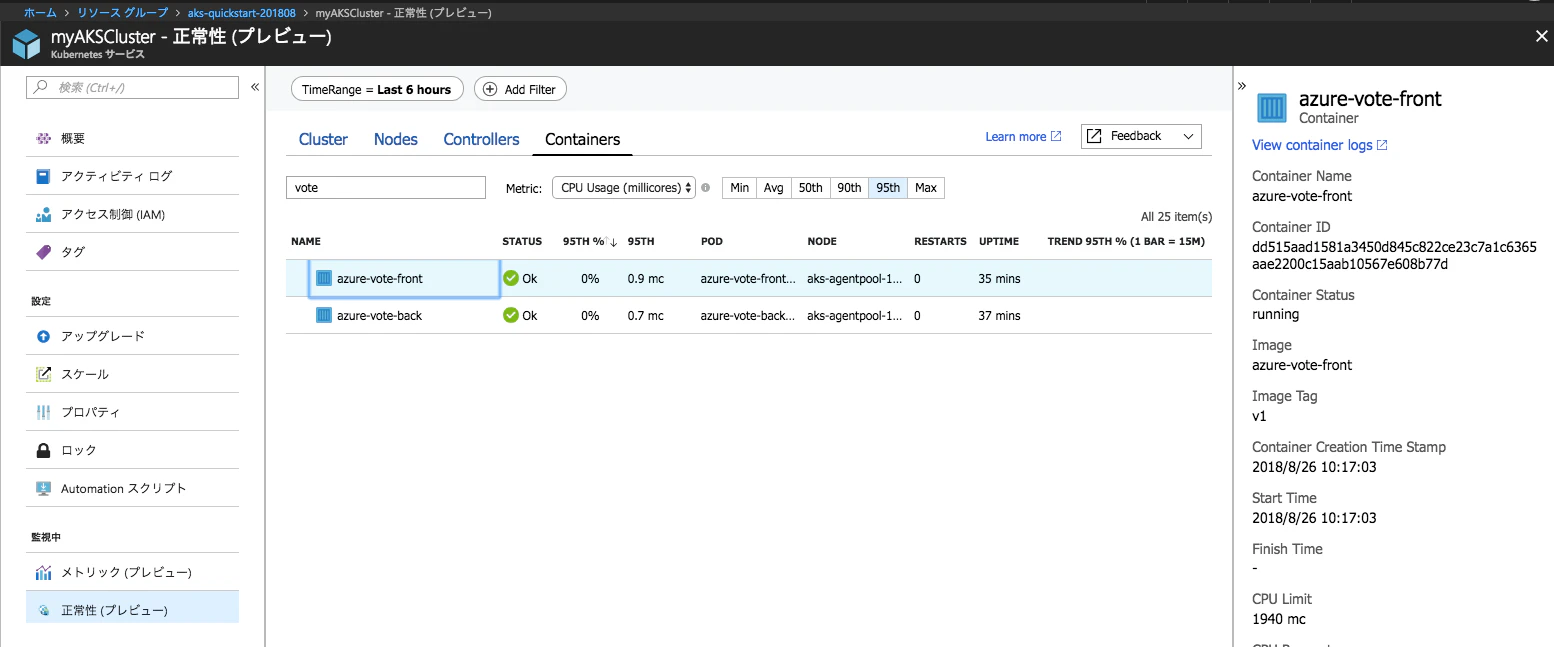The height and width of the screenshot is (647, 1554).
Task: Open the リソース グループ breadcrumb link
Action: pos(124,13)
